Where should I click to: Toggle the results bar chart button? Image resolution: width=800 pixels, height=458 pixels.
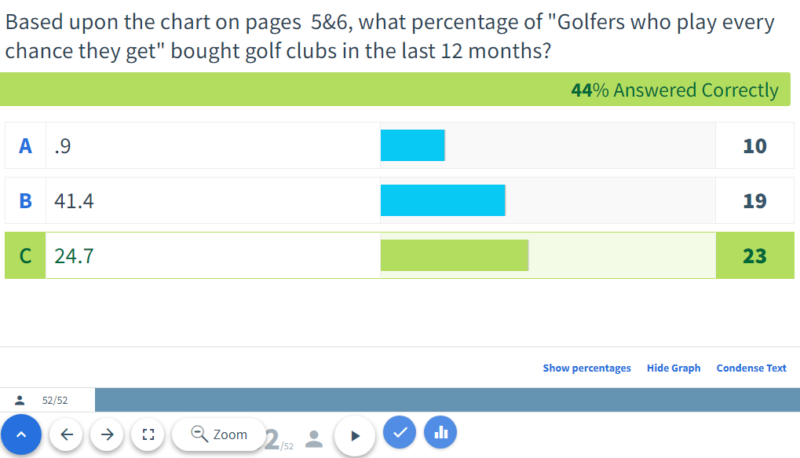pyautogui.click(x=440, y=432)
